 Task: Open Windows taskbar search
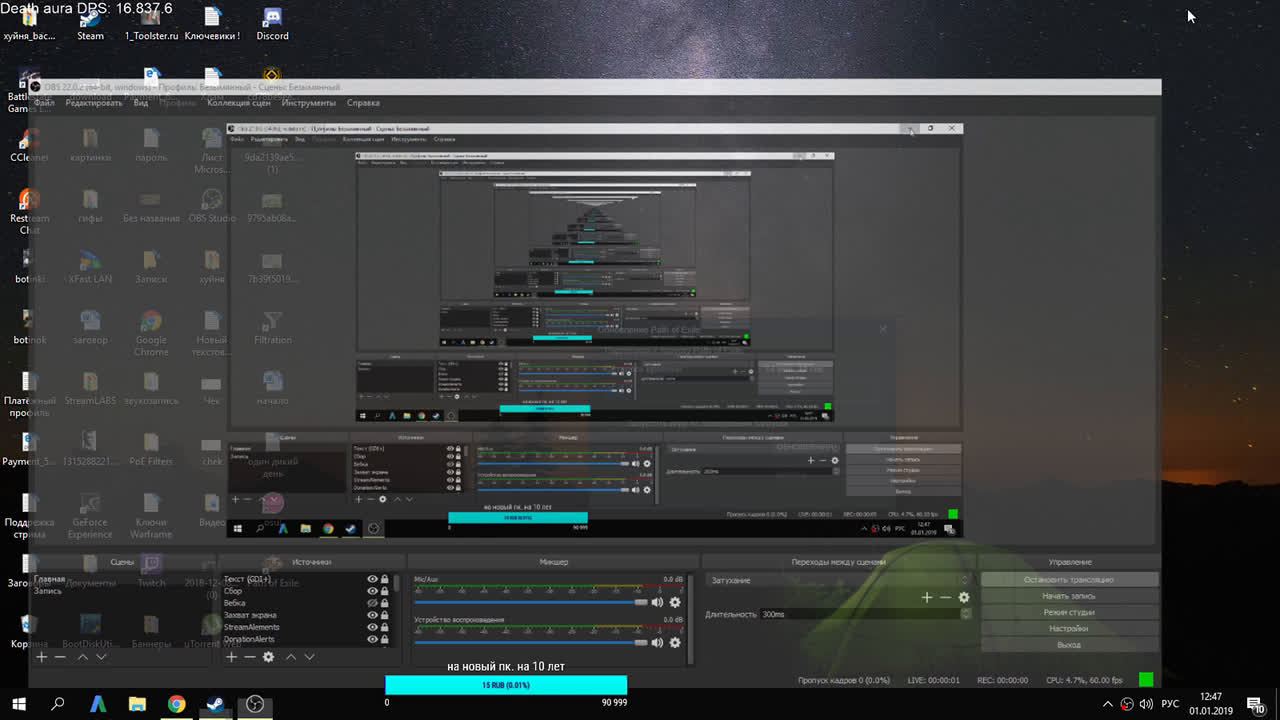(x=58, y=704)
